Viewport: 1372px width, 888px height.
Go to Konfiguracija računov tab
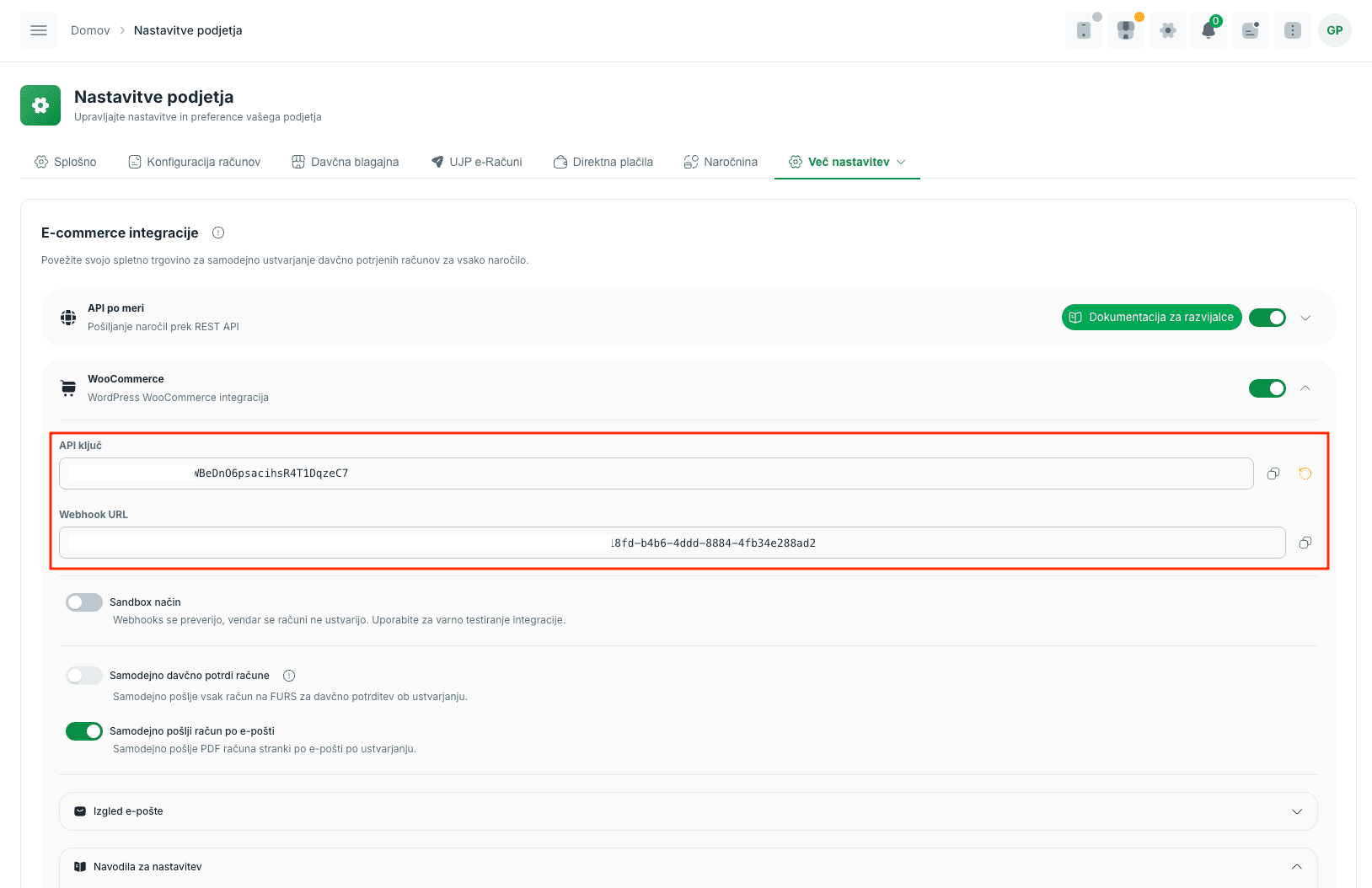(195, 162)
